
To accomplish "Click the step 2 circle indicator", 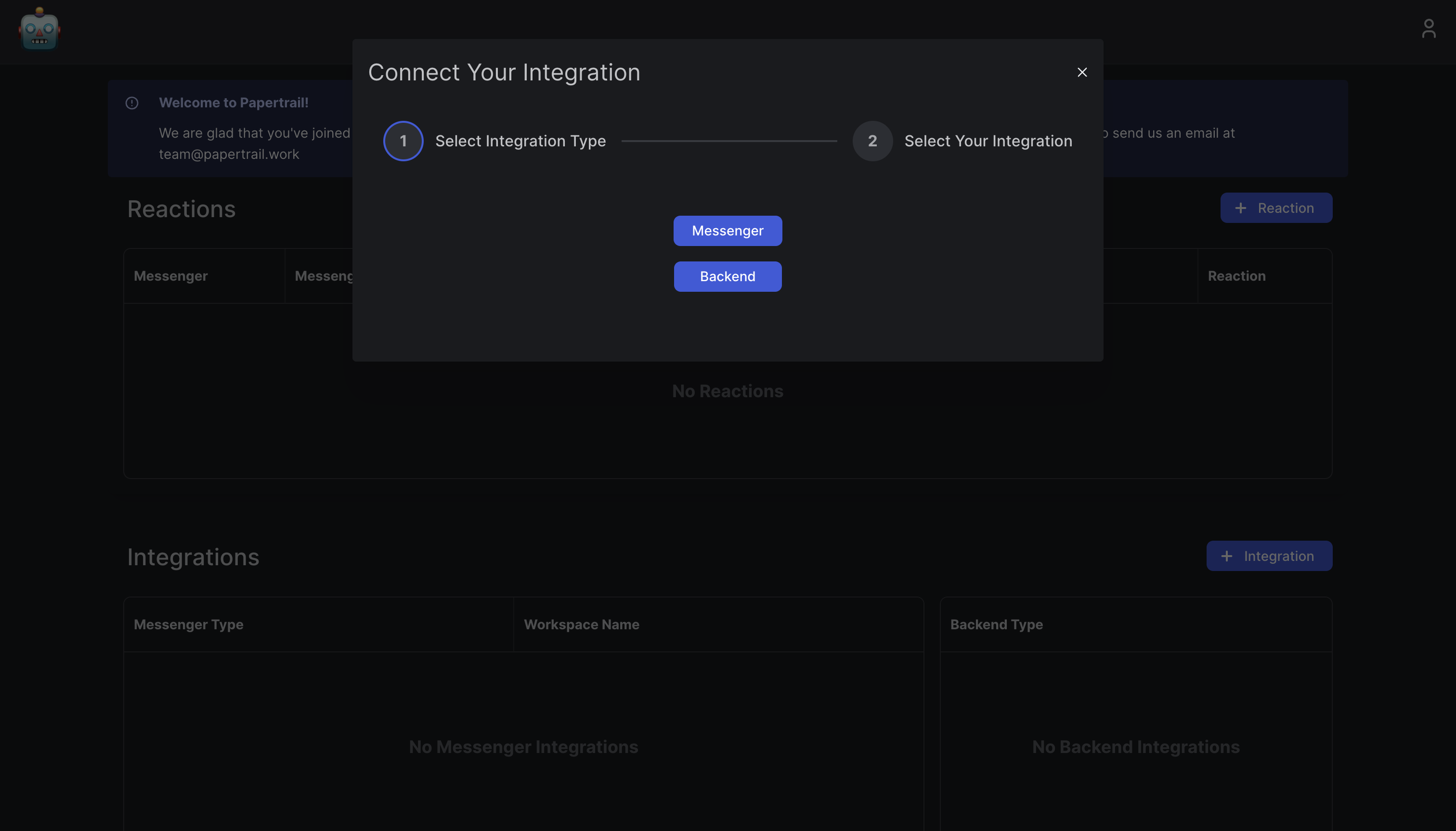I will pos(872,141).
